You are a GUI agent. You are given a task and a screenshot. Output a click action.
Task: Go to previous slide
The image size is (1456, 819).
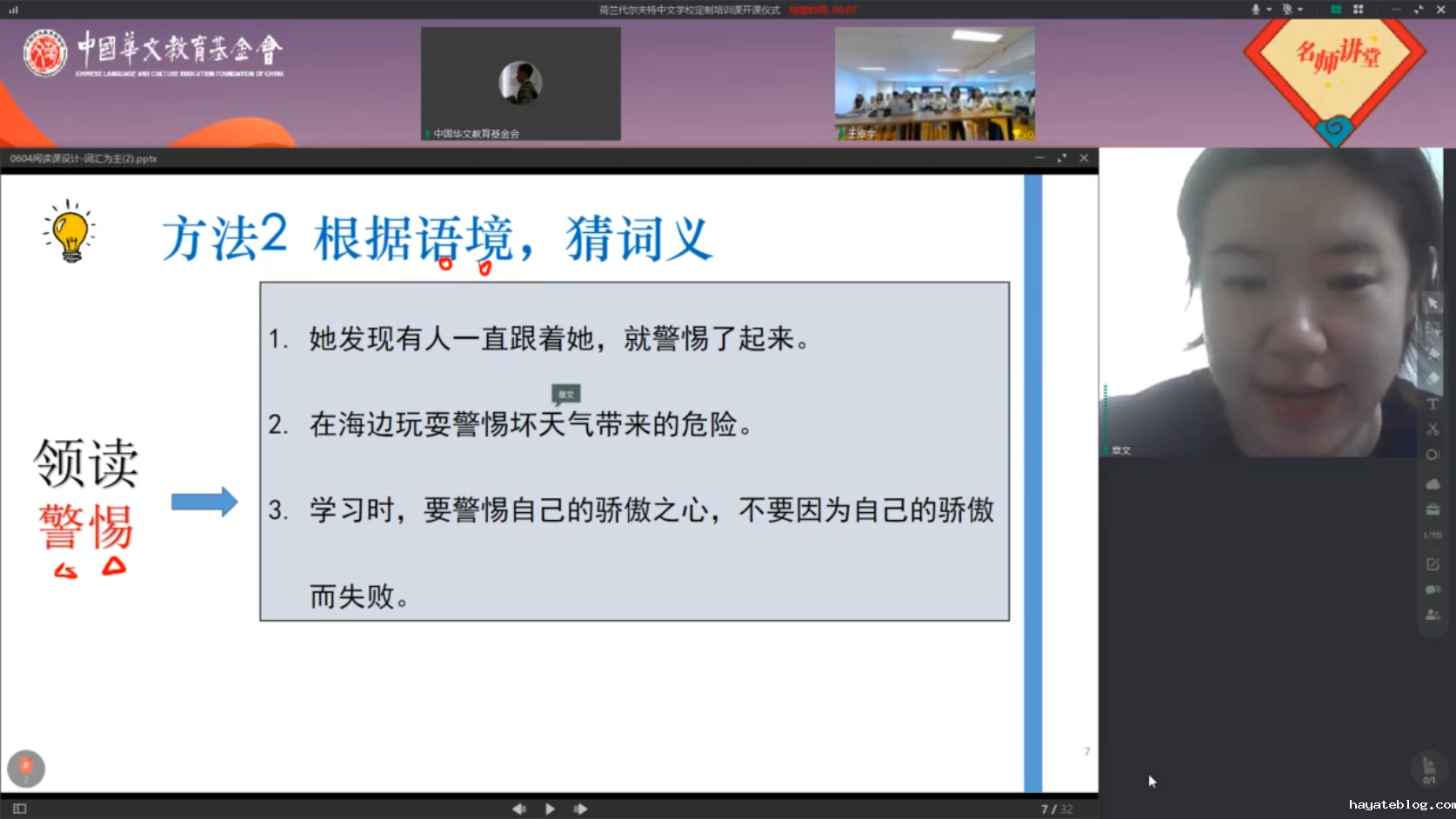519,809
